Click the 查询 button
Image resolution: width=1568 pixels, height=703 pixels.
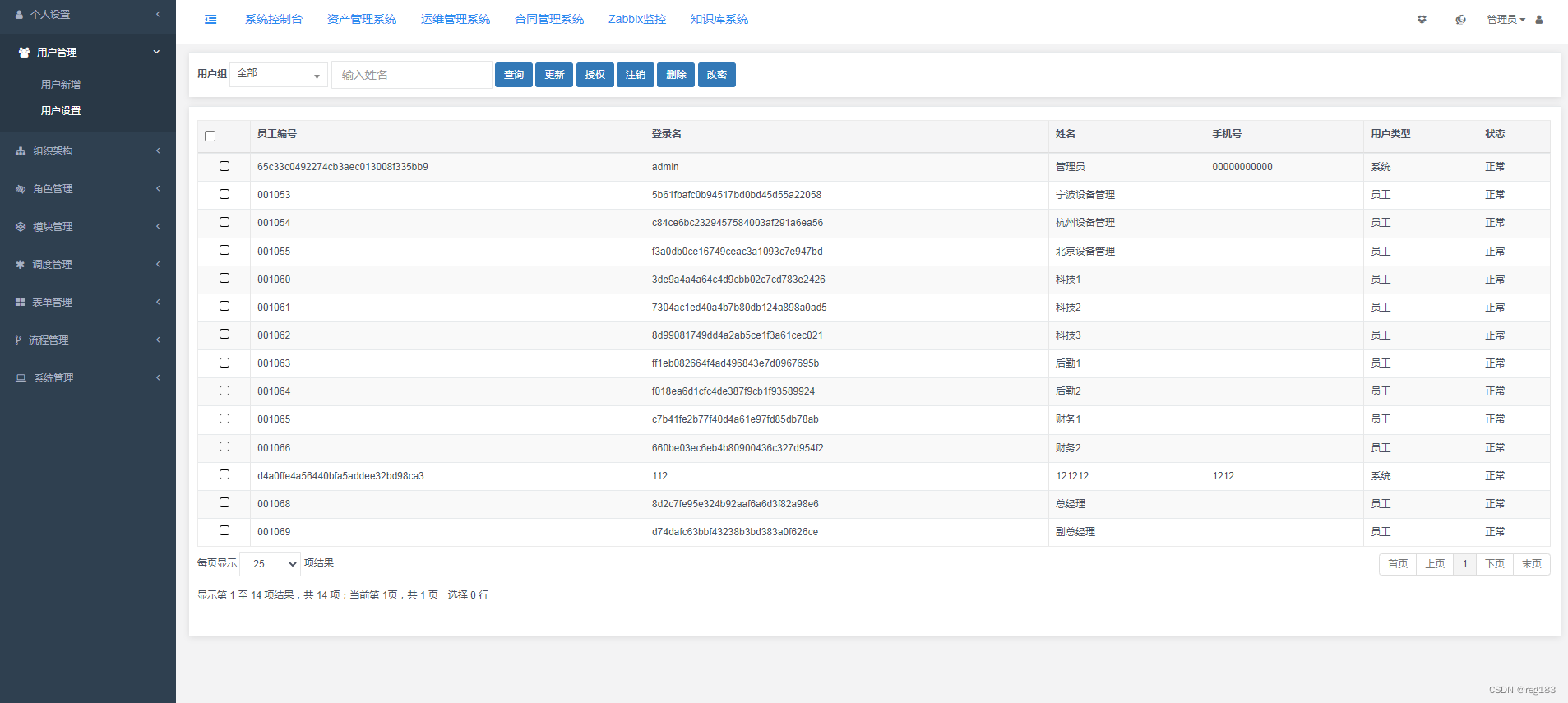click(x=514, y=75)
